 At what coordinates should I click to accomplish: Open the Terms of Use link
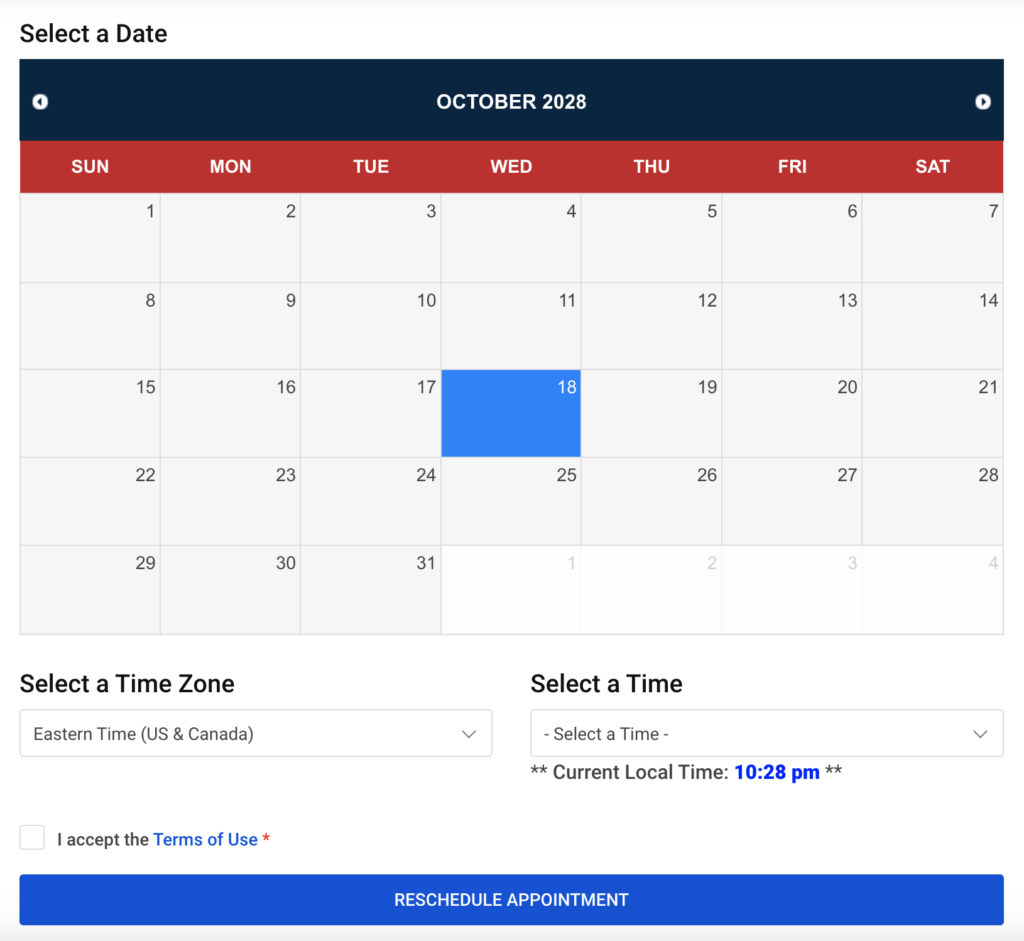pyautogui.click(x=205, y=840)
